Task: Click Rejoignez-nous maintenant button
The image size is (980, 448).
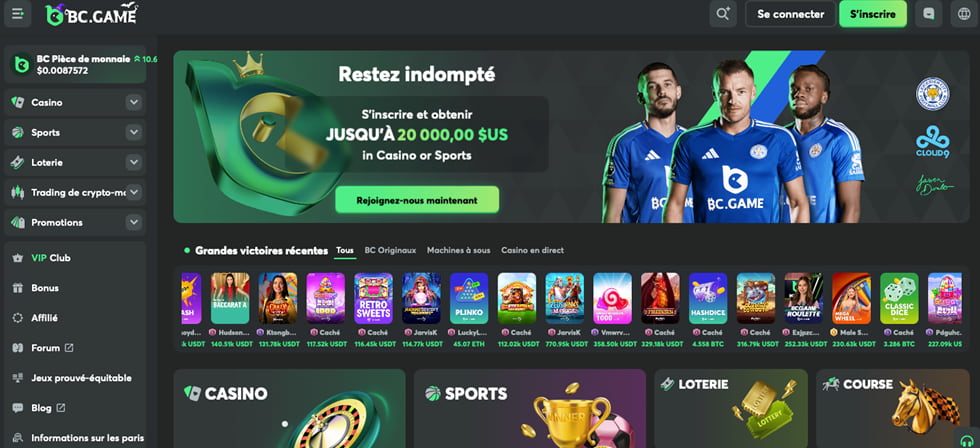Action: pyautogui.click(x=417, y=200)
